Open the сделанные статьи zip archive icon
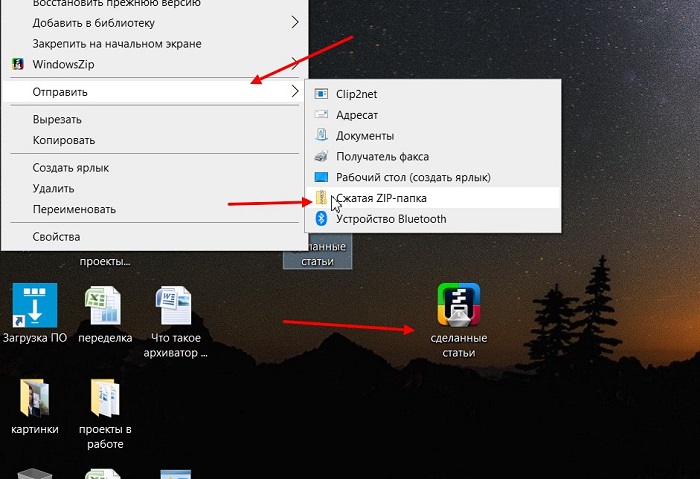 [x=458, y=305]
